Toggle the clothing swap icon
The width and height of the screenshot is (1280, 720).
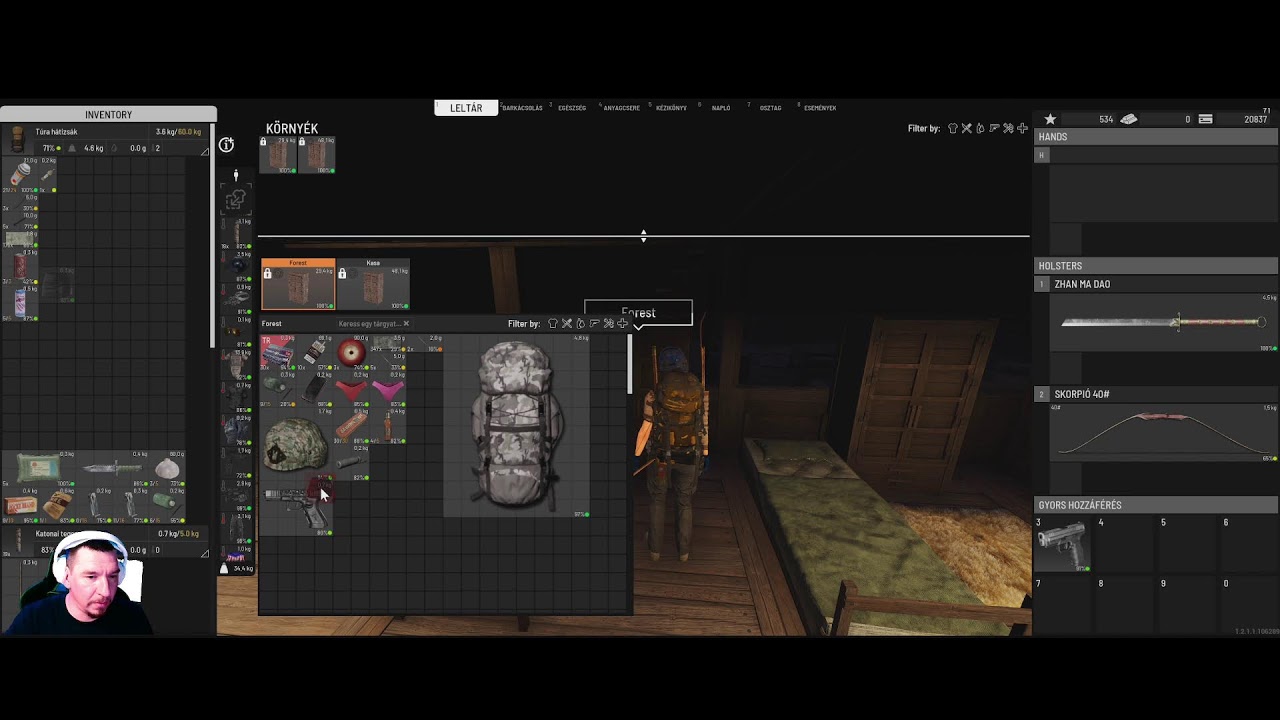click(x=236, y=200)
